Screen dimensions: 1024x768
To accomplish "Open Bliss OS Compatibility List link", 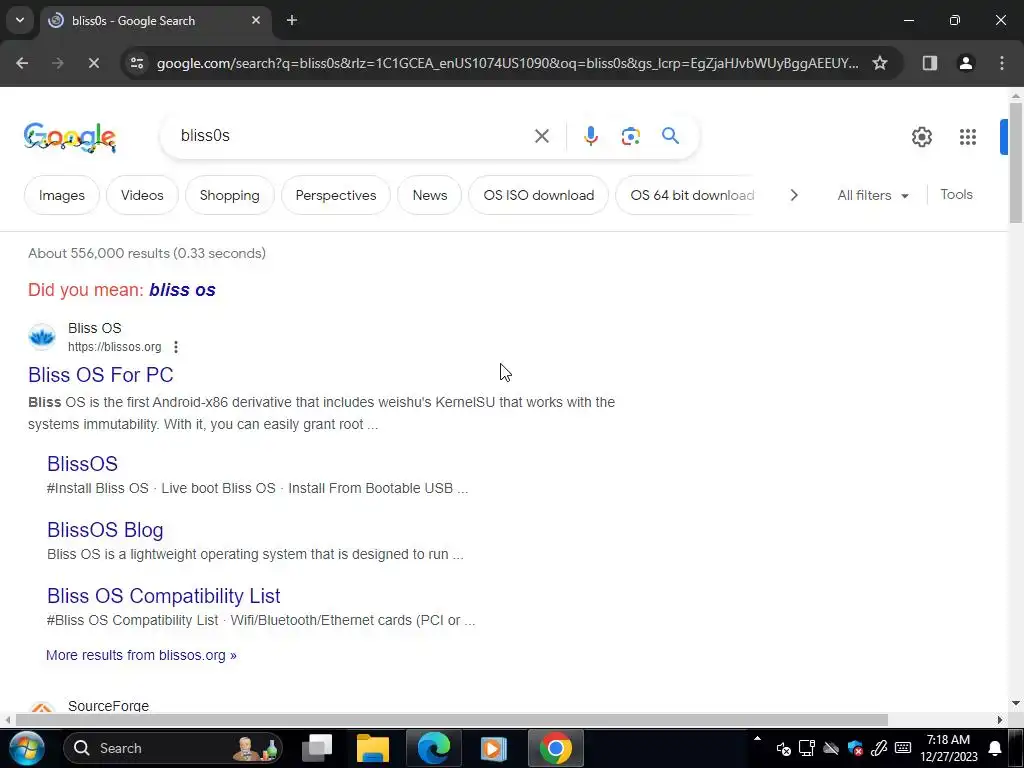I will tap(163, 596).
